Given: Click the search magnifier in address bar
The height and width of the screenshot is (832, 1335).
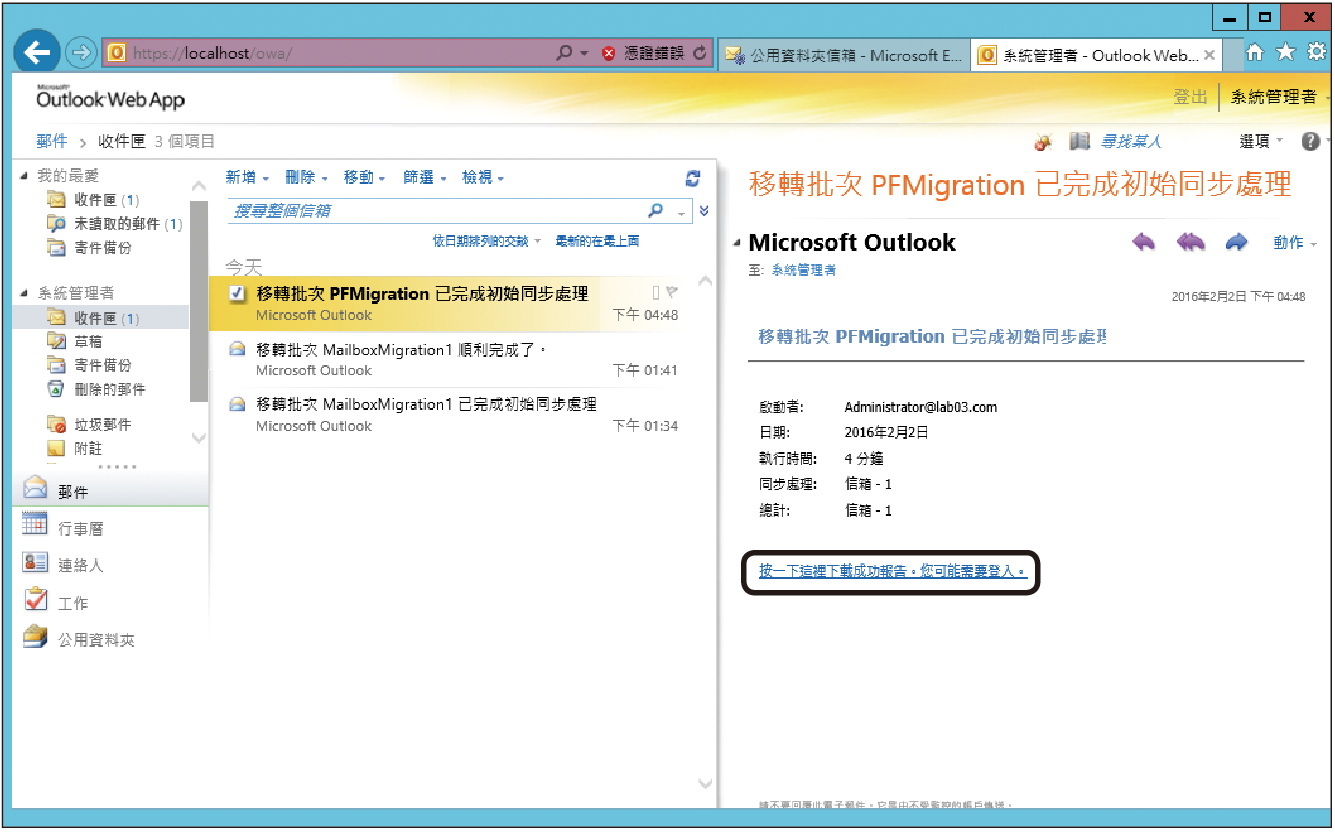Looking at the screenshot, I should [x=565, y=54].
